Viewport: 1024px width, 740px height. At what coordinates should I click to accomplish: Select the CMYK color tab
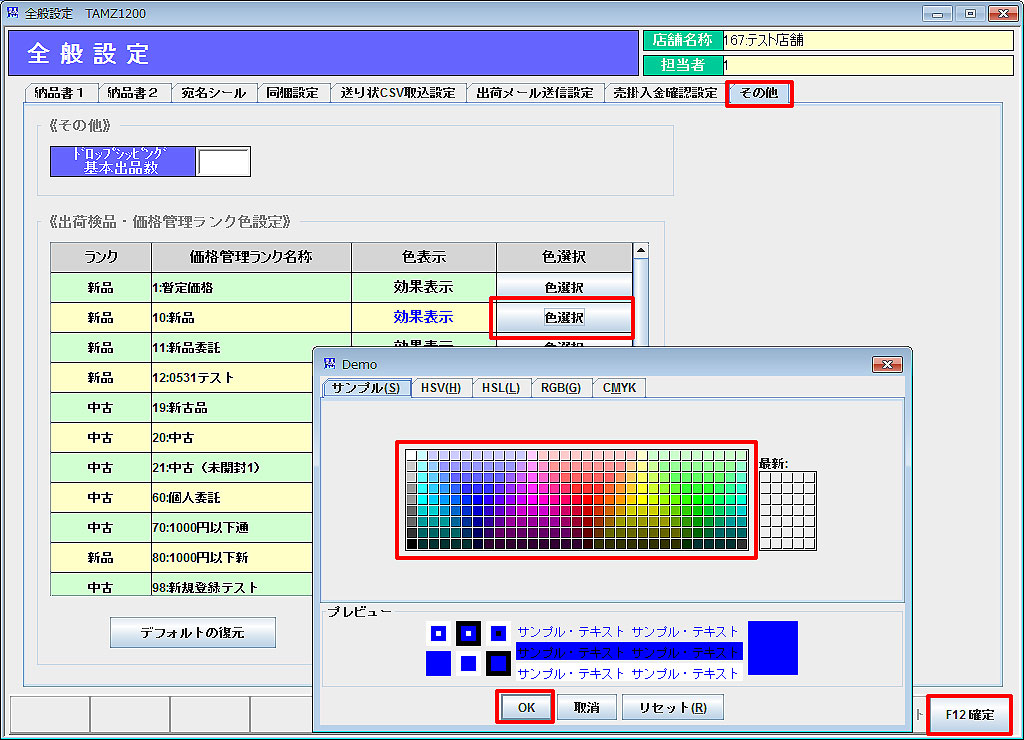pyautogui.click(x=620, y=388)
